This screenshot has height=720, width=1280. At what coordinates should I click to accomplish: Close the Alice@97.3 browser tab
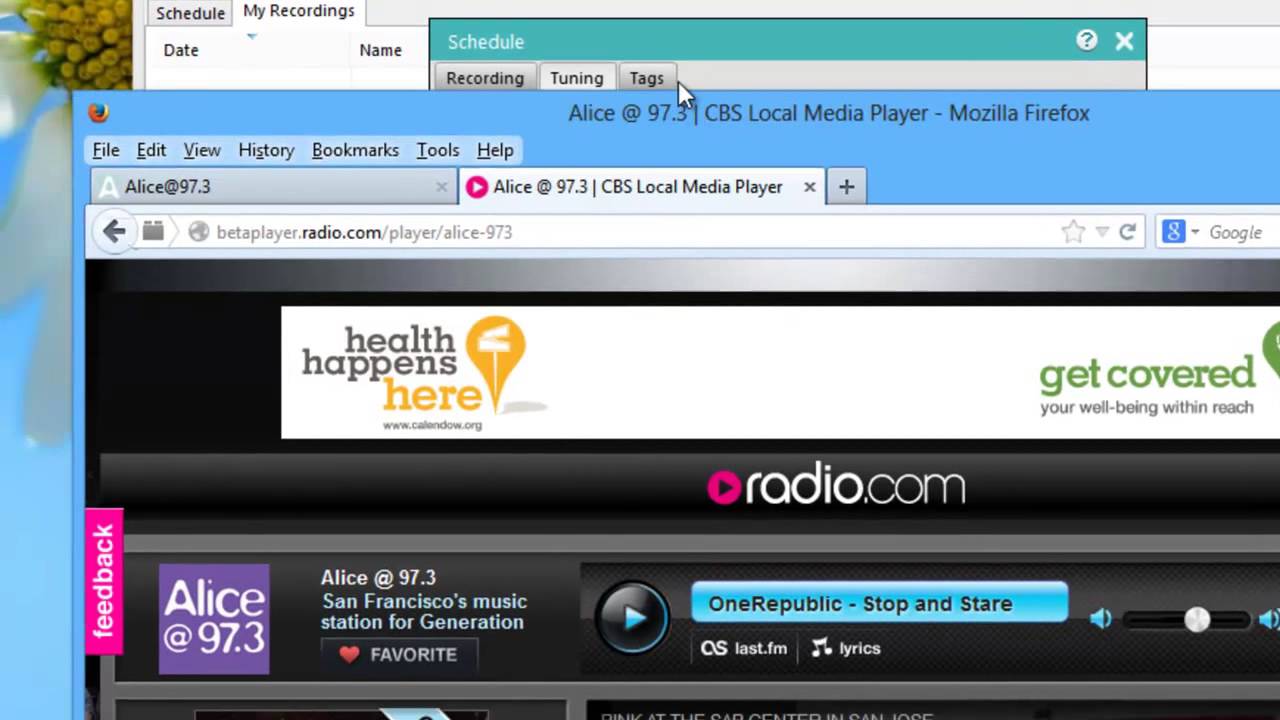click(441, 187)
